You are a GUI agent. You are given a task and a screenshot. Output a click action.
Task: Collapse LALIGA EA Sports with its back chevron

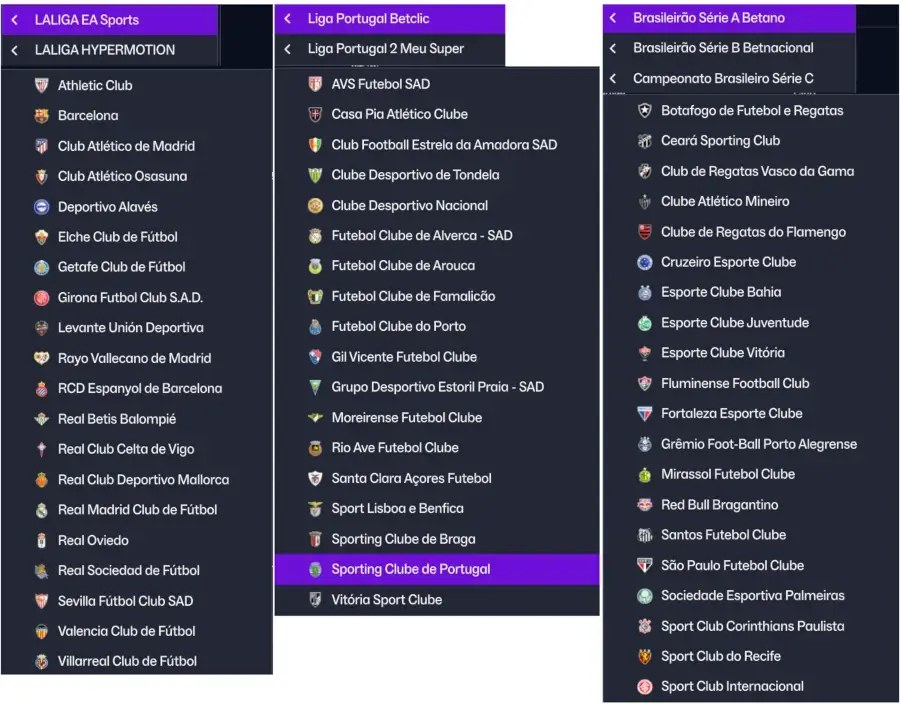click(15, 20)
